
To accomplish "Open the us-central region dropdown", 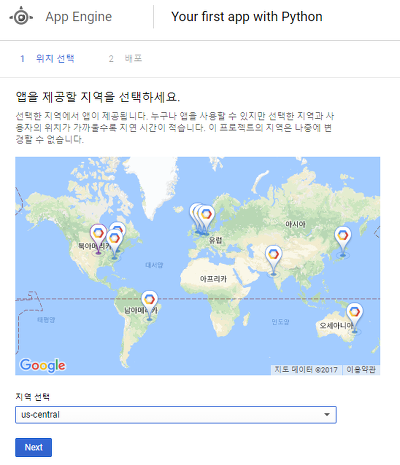I will pos(176,415).
